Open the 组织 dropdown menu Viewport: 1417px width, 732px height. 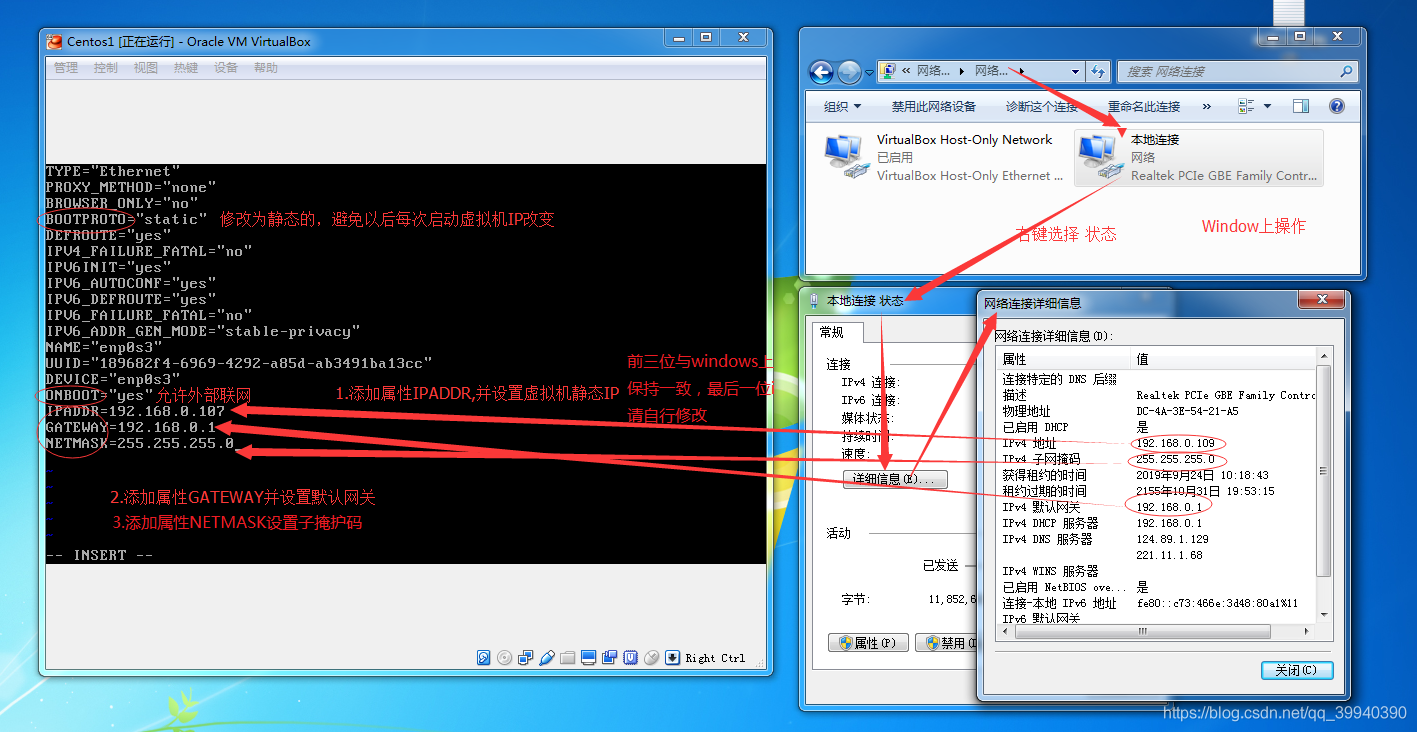point(842,107)
